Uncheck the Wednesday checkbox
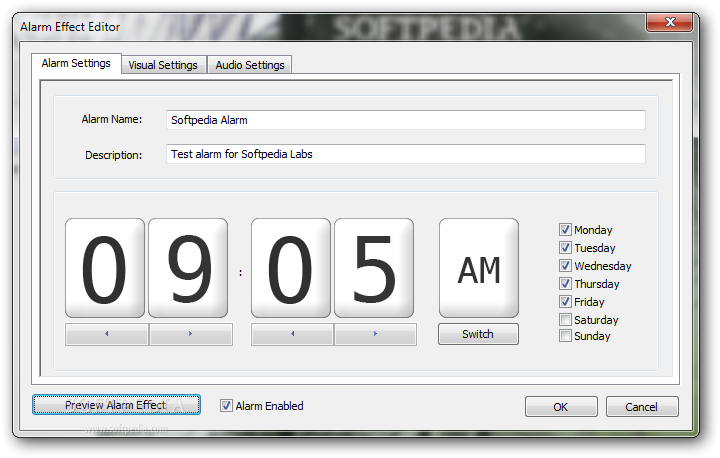The width and height of the screenshot is (720, 458). (565, 266)
